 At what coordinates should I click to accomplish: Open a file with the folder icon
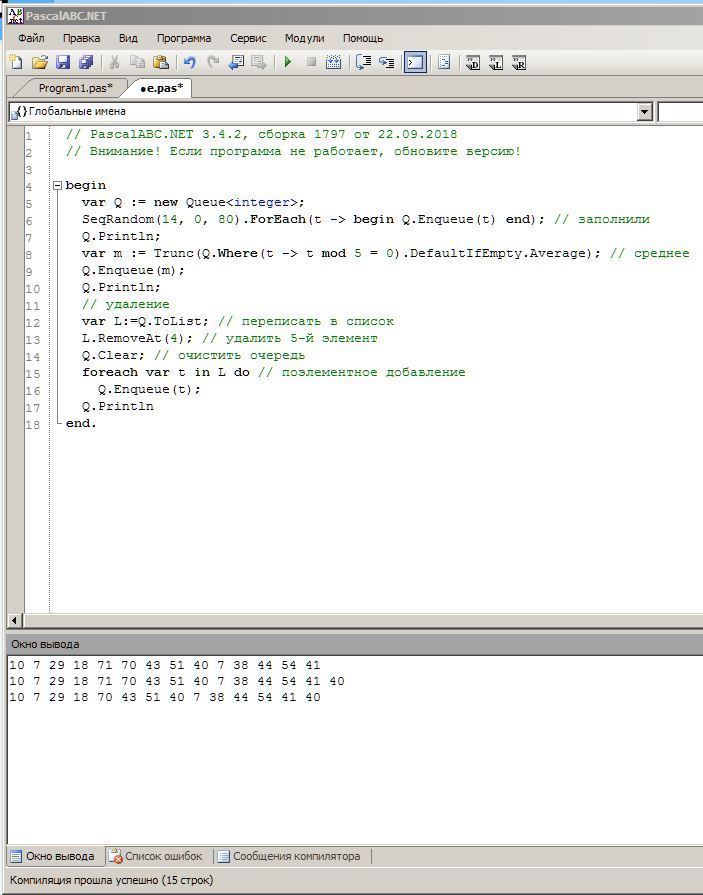click(39, 62)
